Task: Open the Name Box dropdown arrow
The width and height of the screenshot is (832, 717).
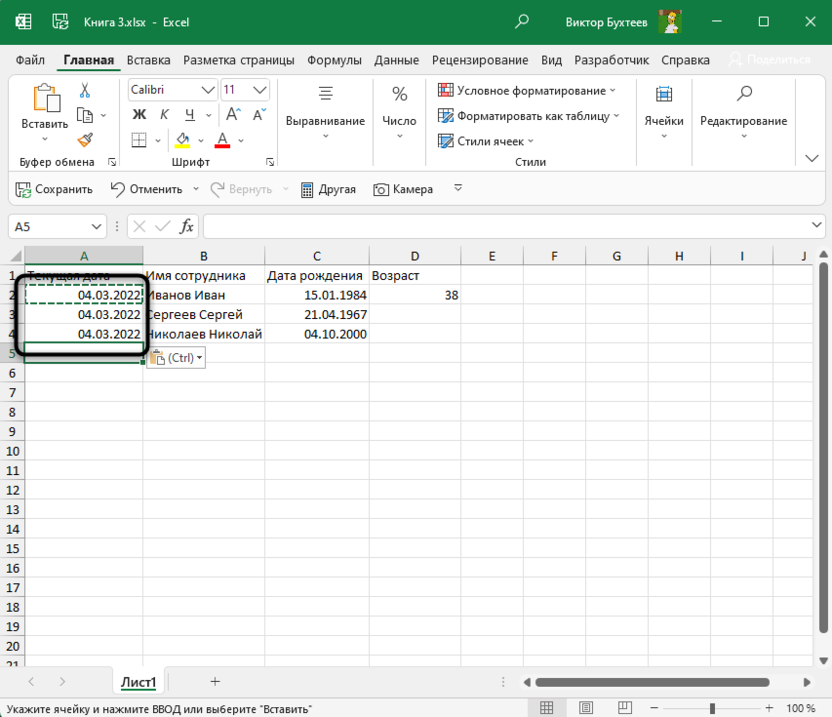Action: [x=97, y=227]
